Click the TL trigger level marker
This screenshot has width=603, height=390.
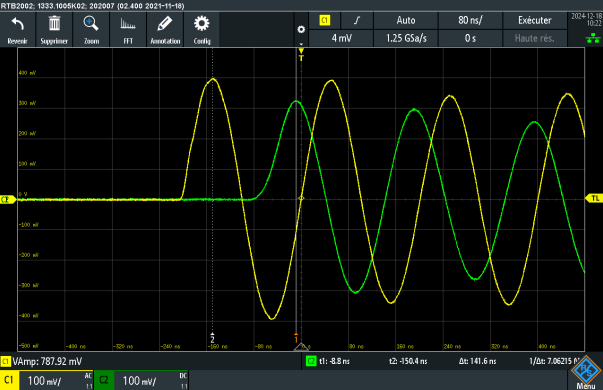594,198
